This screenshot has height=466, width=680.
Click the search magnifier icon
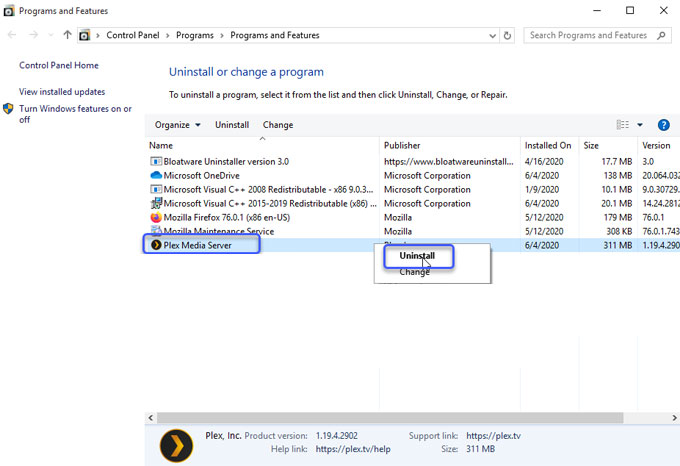[x=661, y=35]
